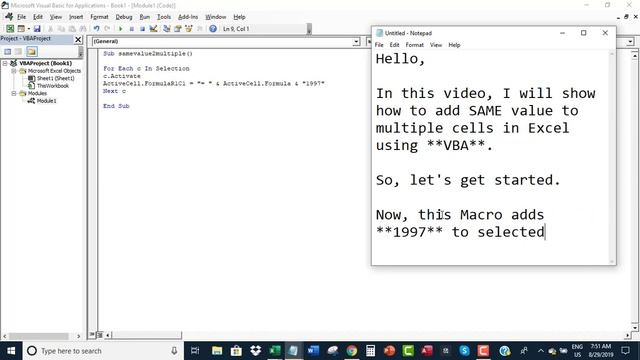Click the Redo toolbar icon
The width and height of the screenshot is (640, 360).
point(107,29)
